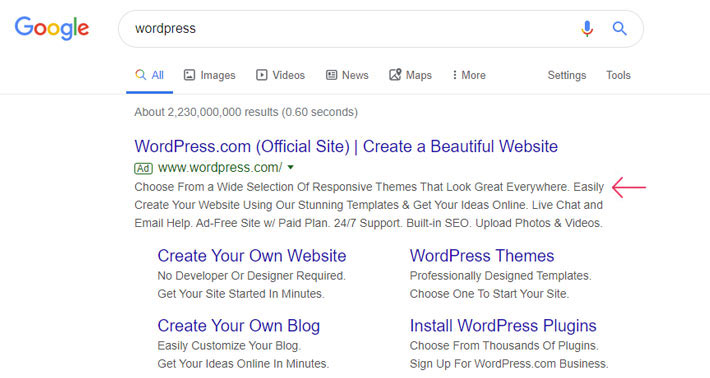Screen dimensions: 710x378
Task: Open the Create Your Own Website sitelink
Action: click(252, 256)
